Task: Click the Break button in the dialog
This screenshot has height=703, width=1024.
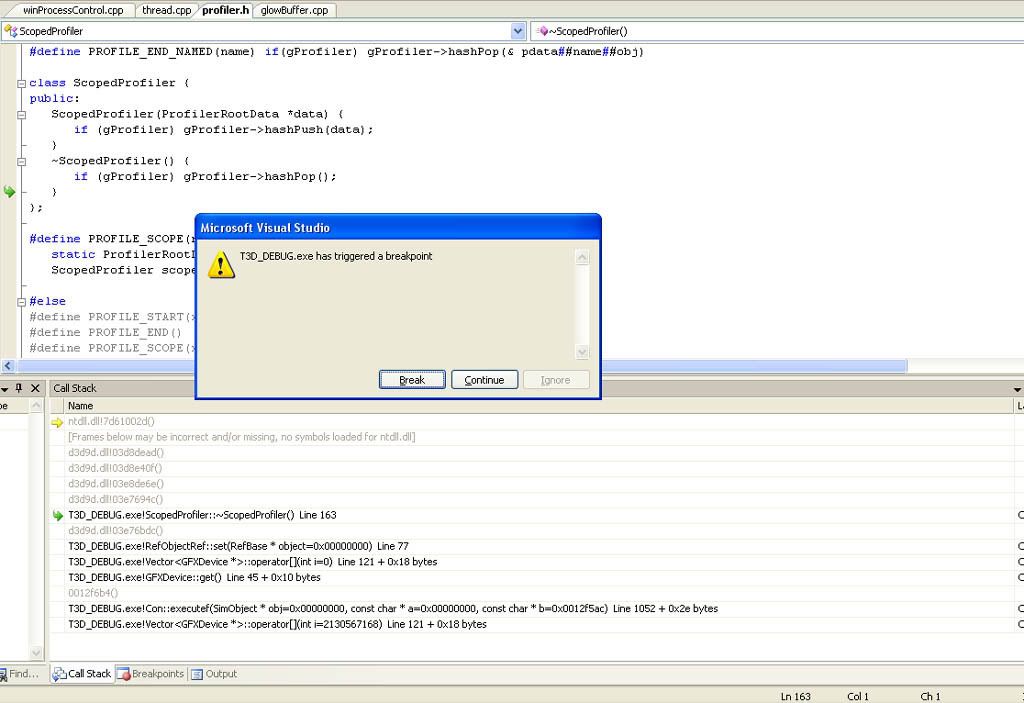Action: 412,380
